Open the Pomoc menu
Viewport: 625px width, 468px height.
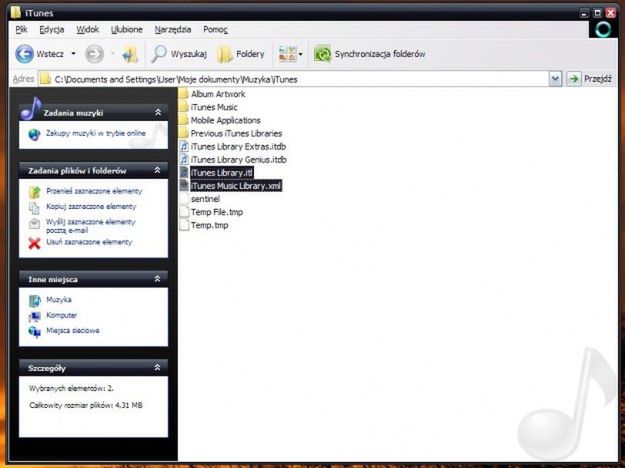tap(215, 29)
